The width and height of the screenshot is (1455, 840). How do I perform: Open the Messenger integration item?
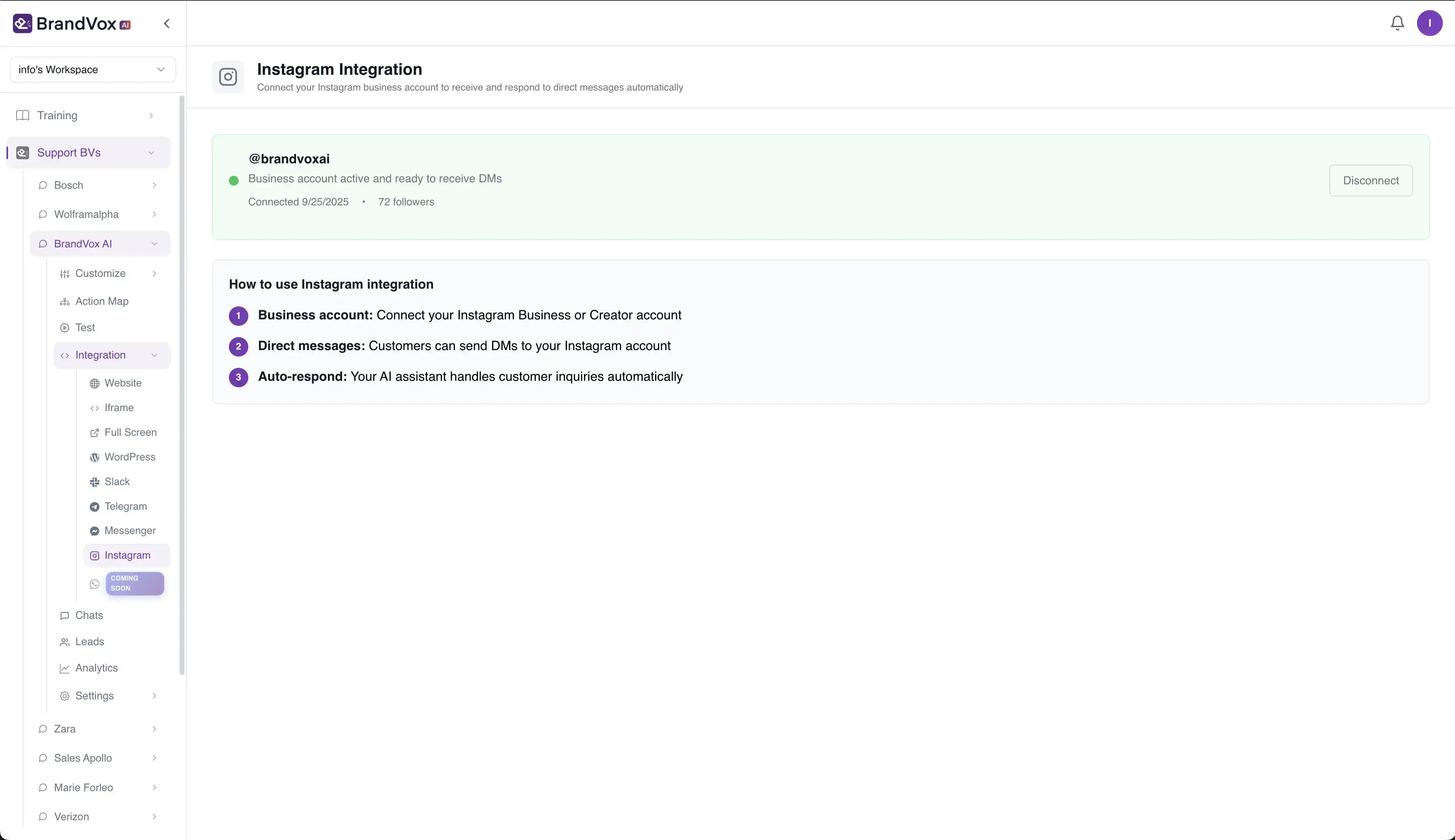127,531
